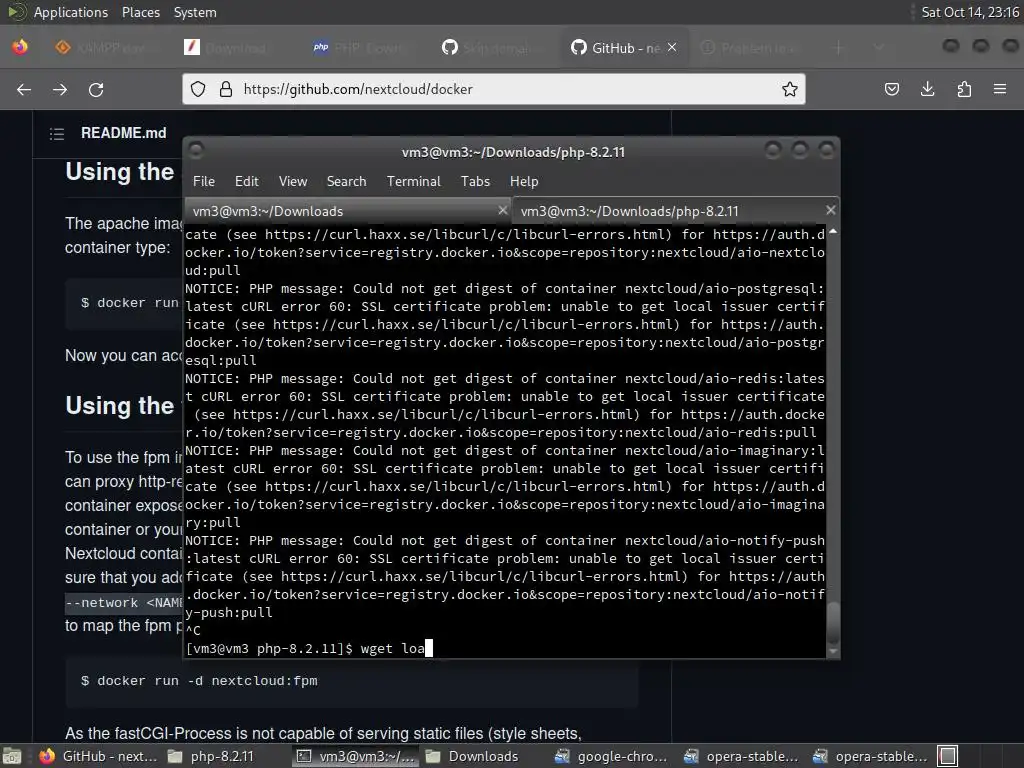Close the php-8.2.11 terminal tab

pos(830,210)
